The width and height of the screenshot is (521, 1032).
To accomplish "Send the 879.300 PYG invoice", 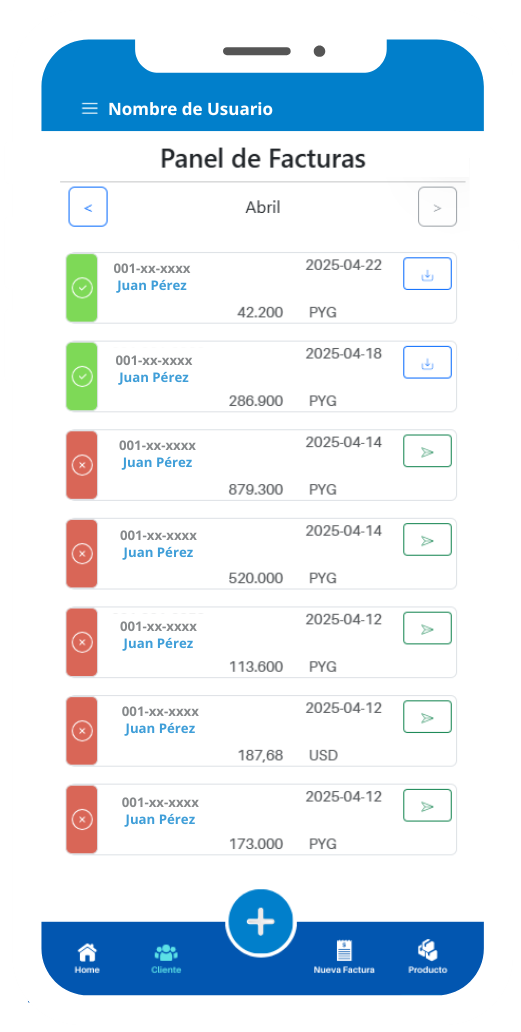I will point(428,452).
